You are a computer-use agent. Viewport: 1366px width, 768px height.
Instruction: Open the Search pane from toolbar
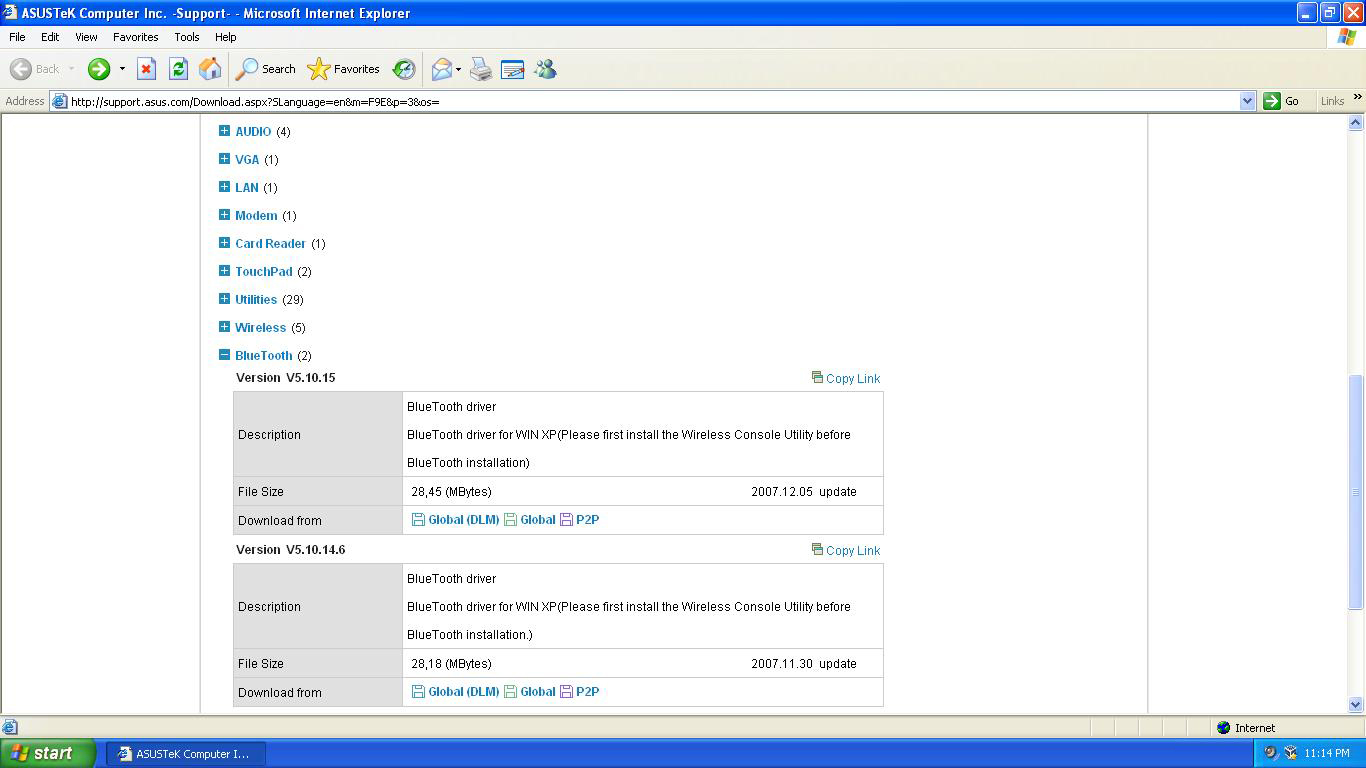pyautogui.click(x=266, y=69)
